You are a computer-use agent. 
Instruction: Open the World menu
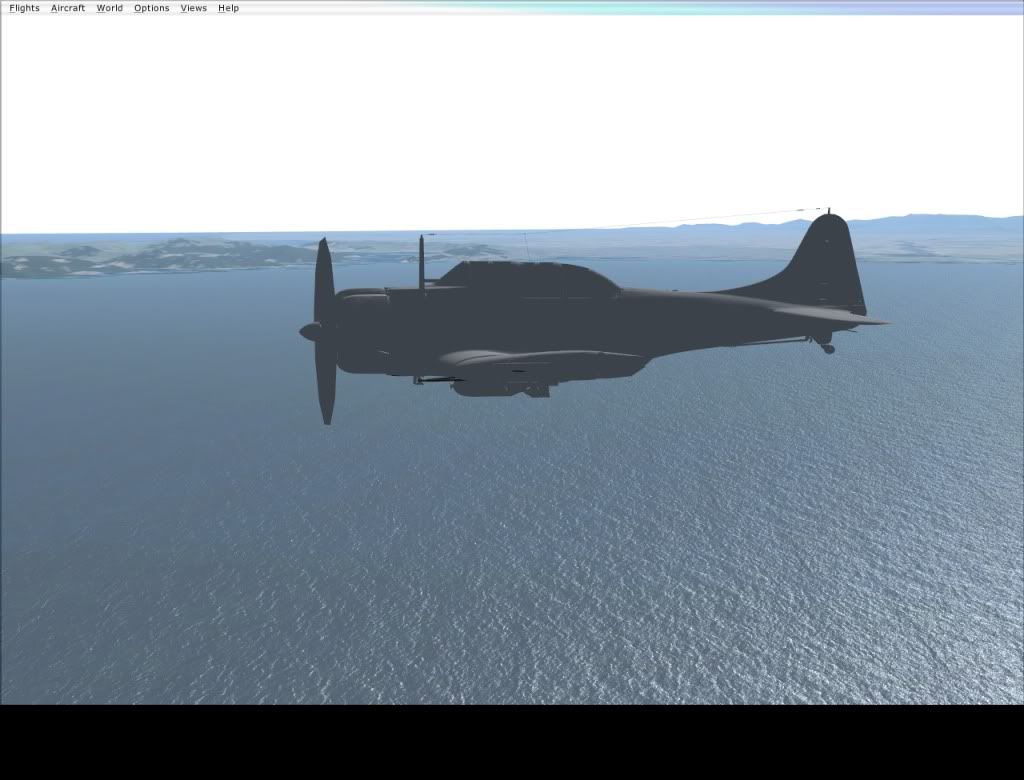[x=109, y=8]
